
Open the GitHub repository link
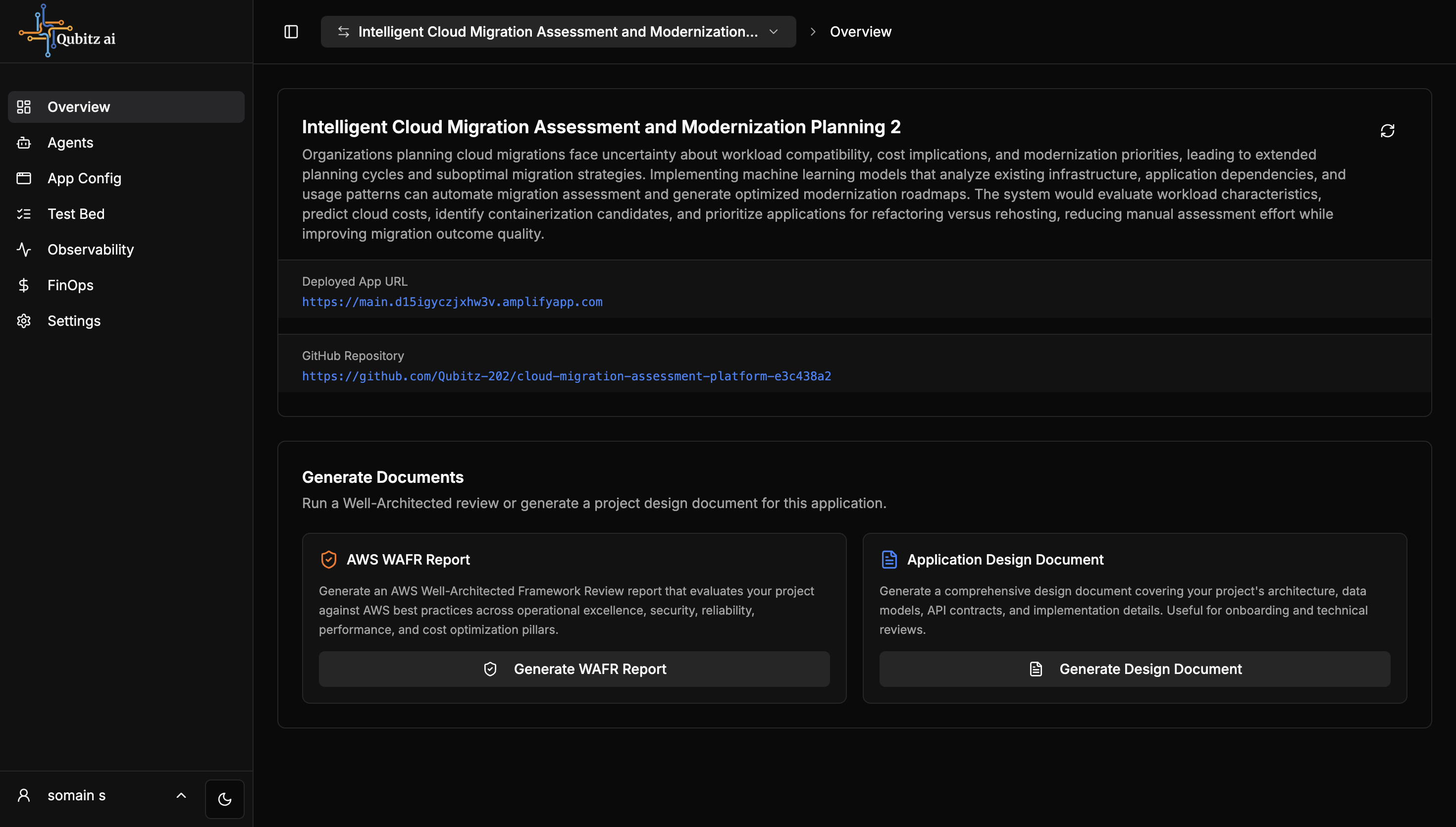[566, 376]
